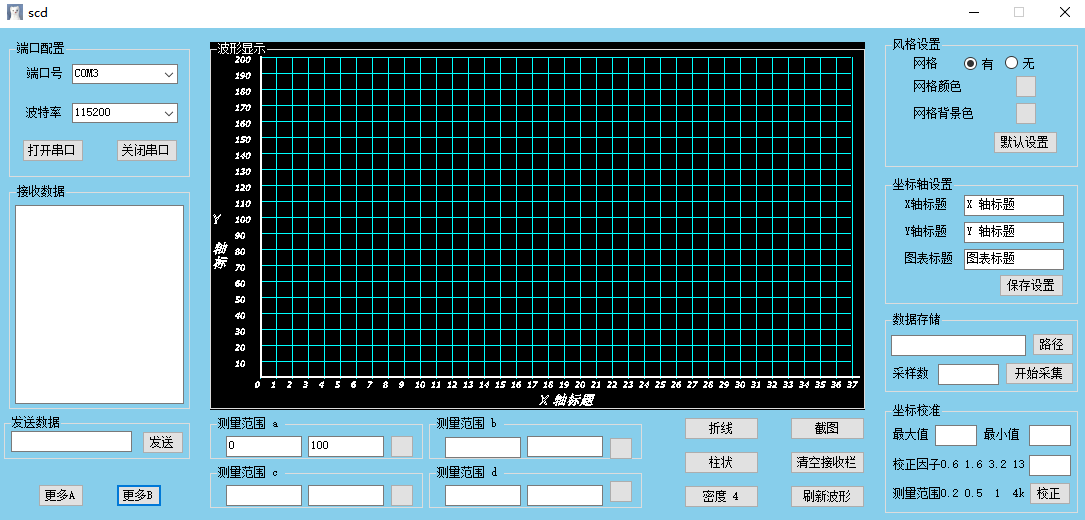This screenshot has height=520, width=1085.
Task: Click the second 测量范围 b input field
Action: (565, 447)
